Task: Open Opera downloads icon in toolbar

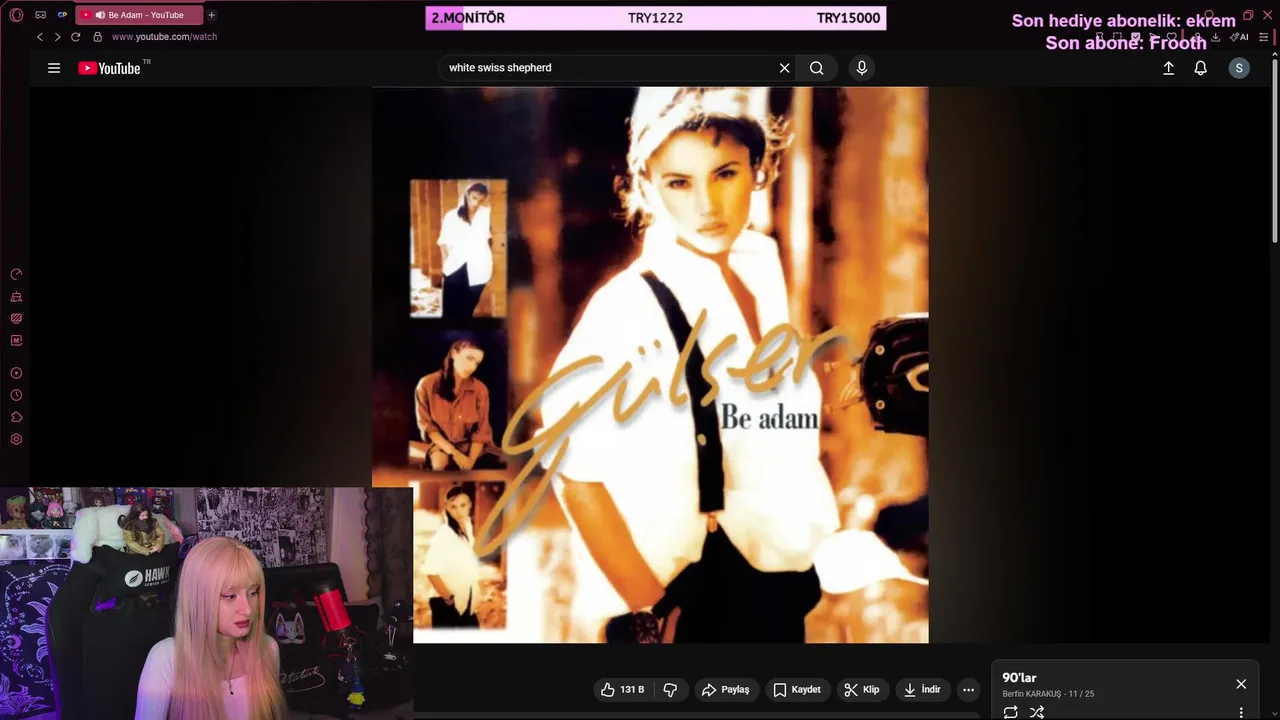Action: pos(1215,37)
